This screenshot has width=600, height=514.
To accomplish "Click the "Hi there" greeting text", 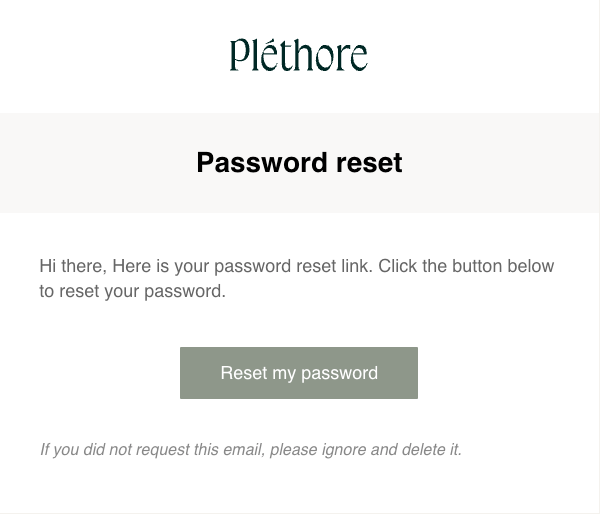I will [x=73, y=266].
